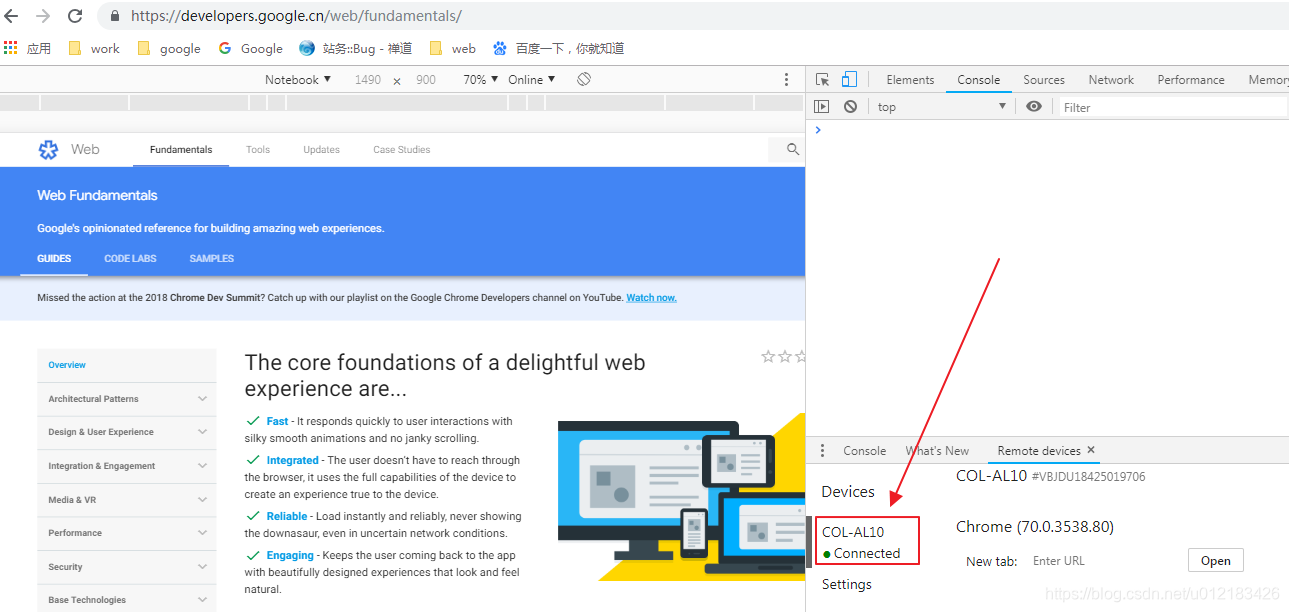Viewport: 1289px width, 612px height.
Task: Clear the console with the clear icon
Action: tap(850, 107)
